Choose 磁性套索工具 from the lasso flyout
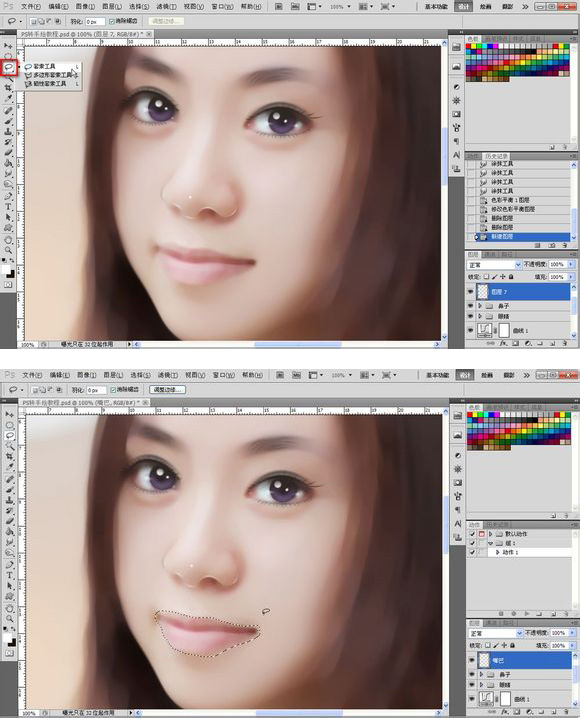580x718 pixels. (x=49, y=84)
